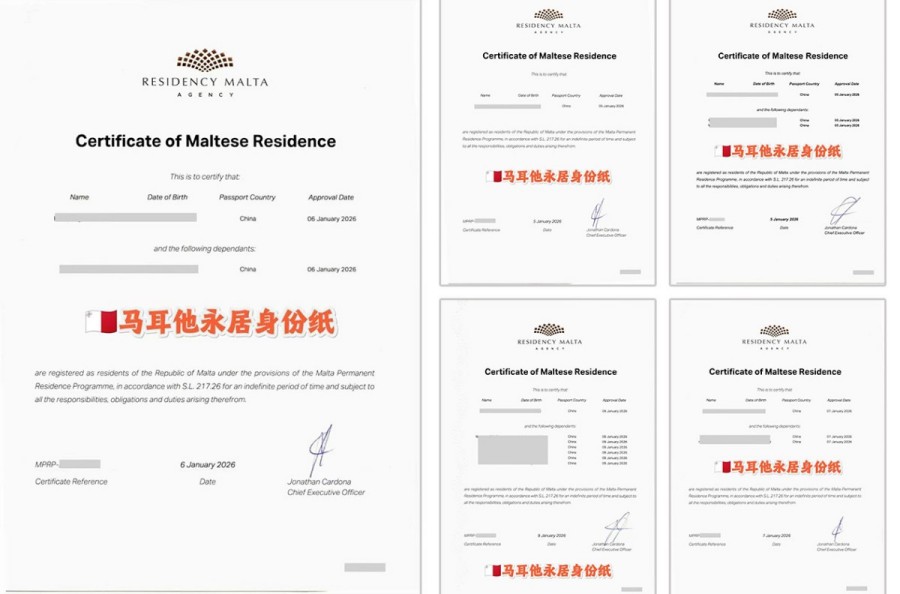Open the small certificate dated 7 January 2026
Viewport: 900px width, 594px height.
point(778,447)
